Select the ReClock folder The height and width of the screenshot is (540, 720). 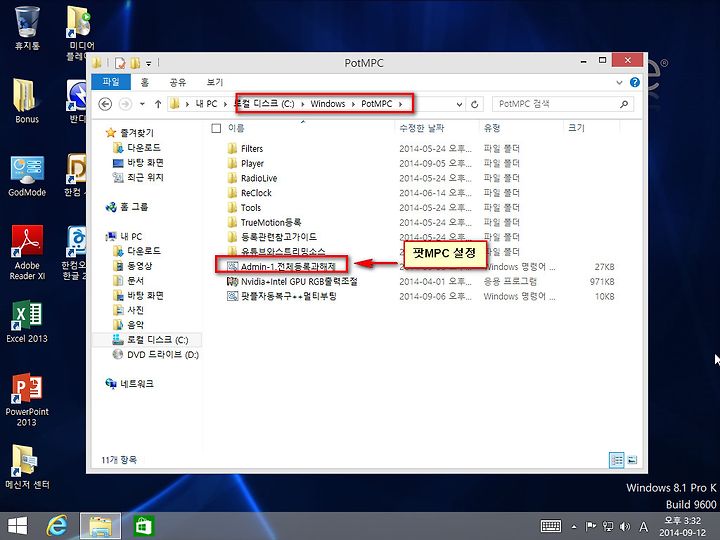(250, 193)
